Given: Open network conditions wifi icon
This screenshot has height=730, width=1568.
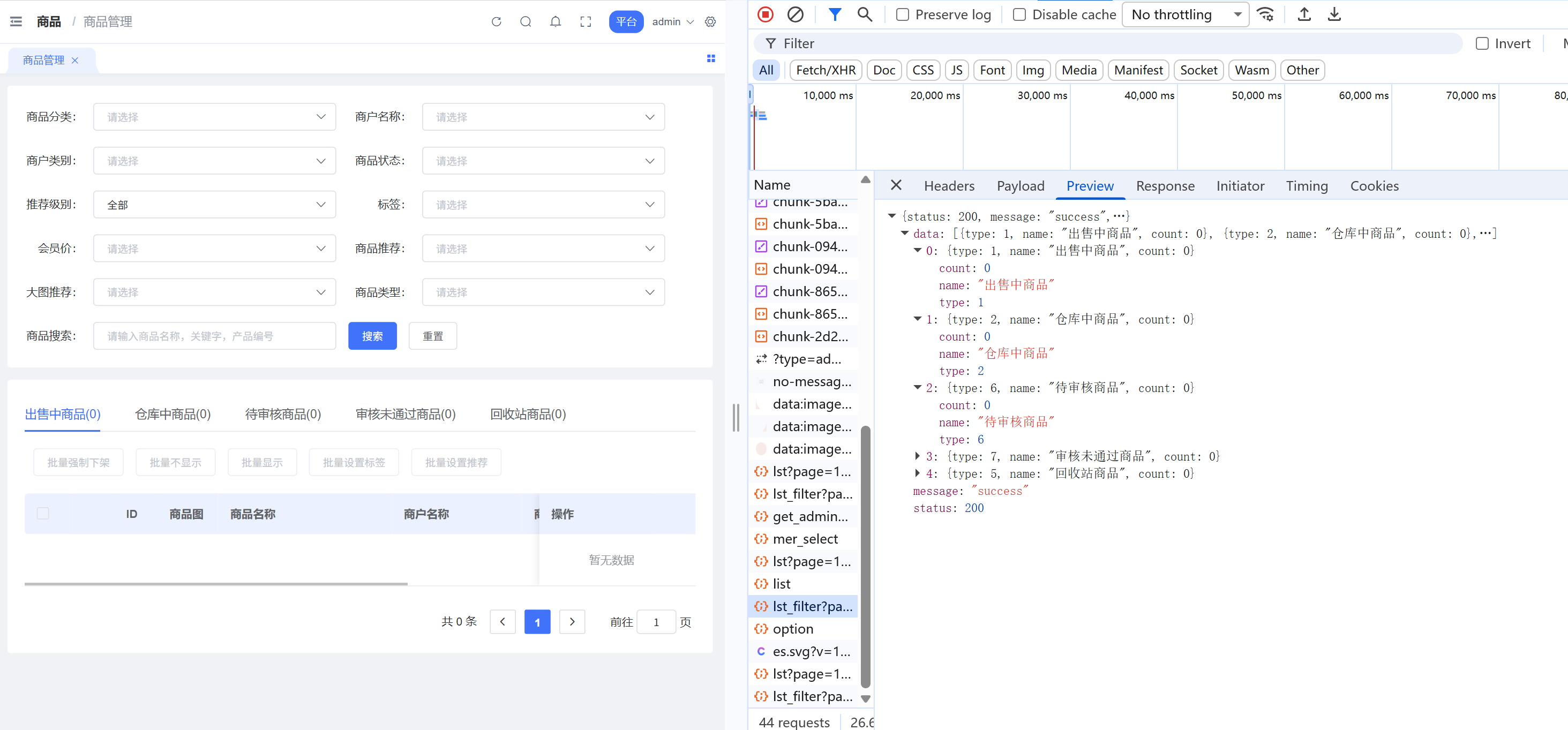Looking at the screenshot, I should (x=1265, y=14).
